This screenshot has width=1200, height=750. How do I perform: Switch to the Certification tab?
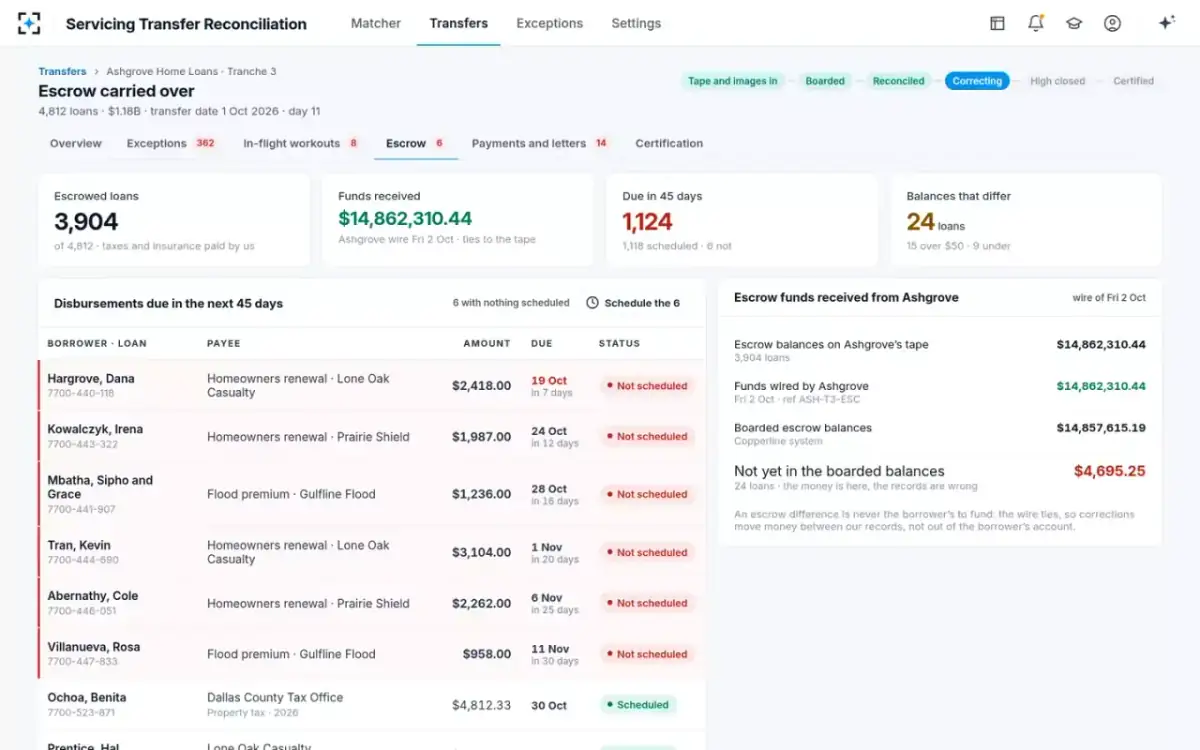pyautogui.click(x=669, y=143)
